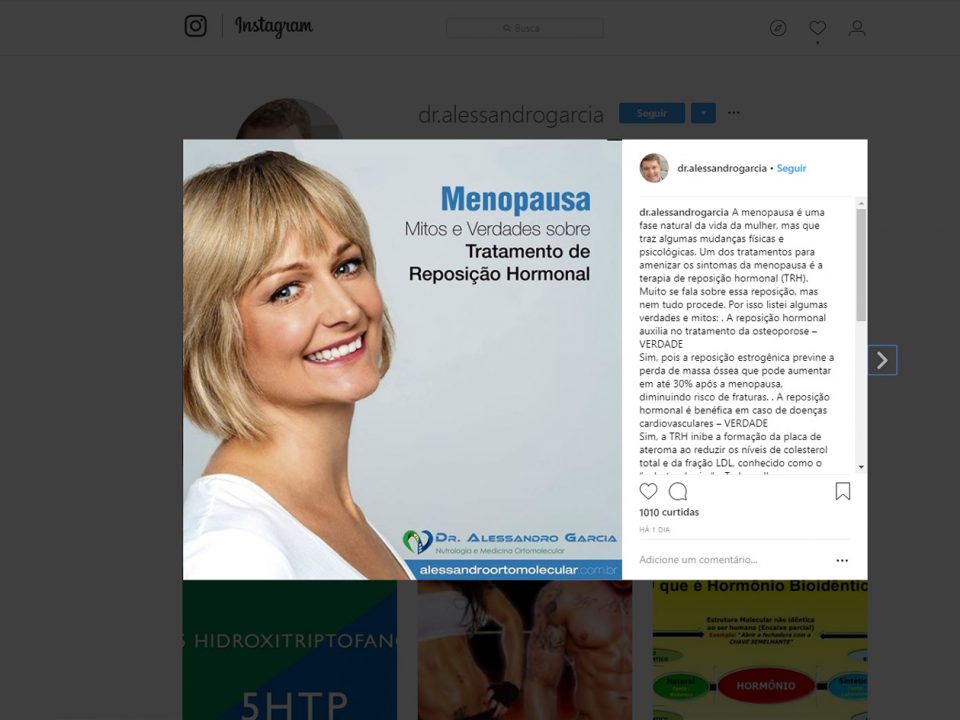Click the Instagram camera logo icon

(x=195, y=26)
